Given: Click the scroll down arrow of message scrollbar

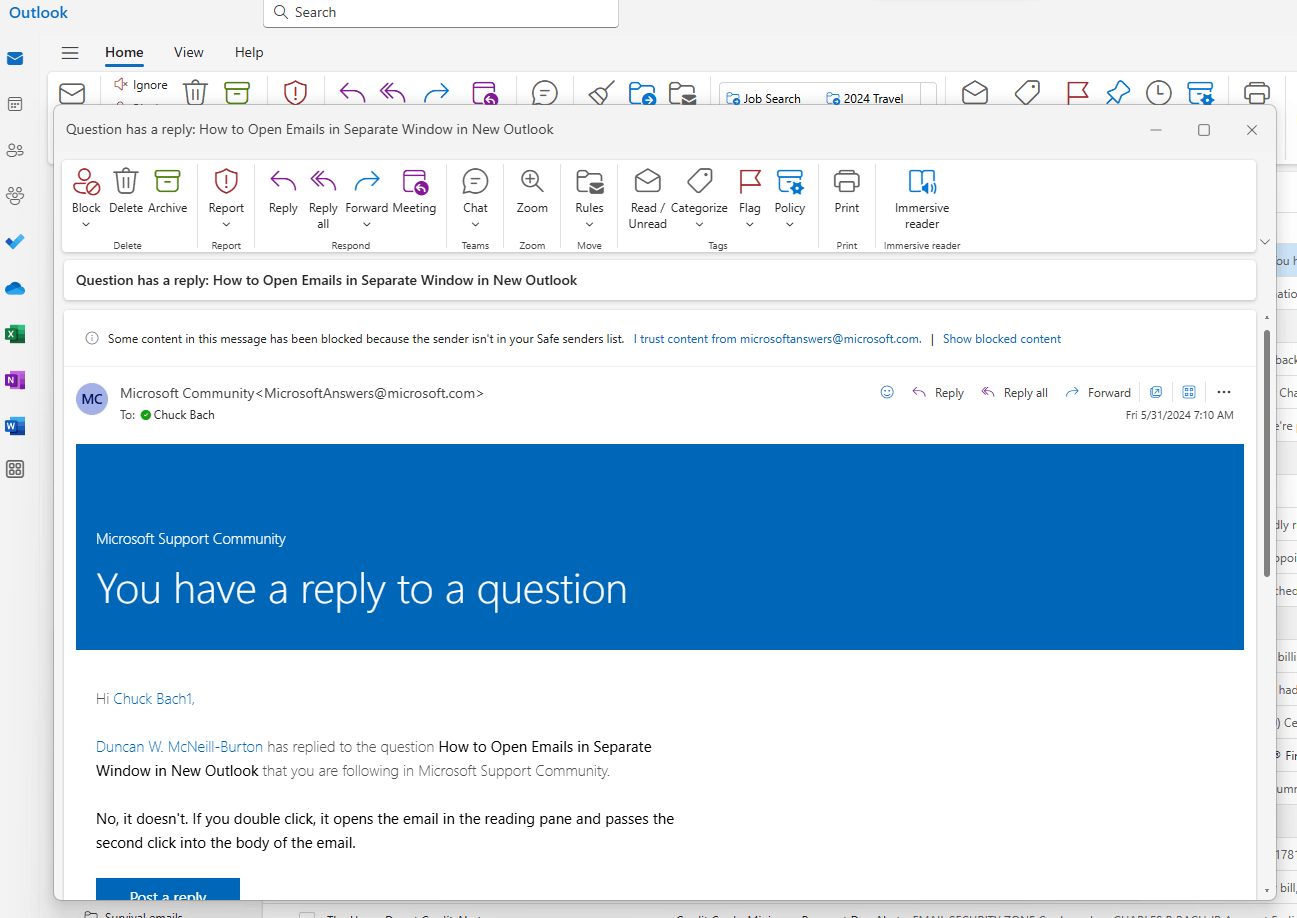Looking at the screenshot, I should coord(1267,888).
